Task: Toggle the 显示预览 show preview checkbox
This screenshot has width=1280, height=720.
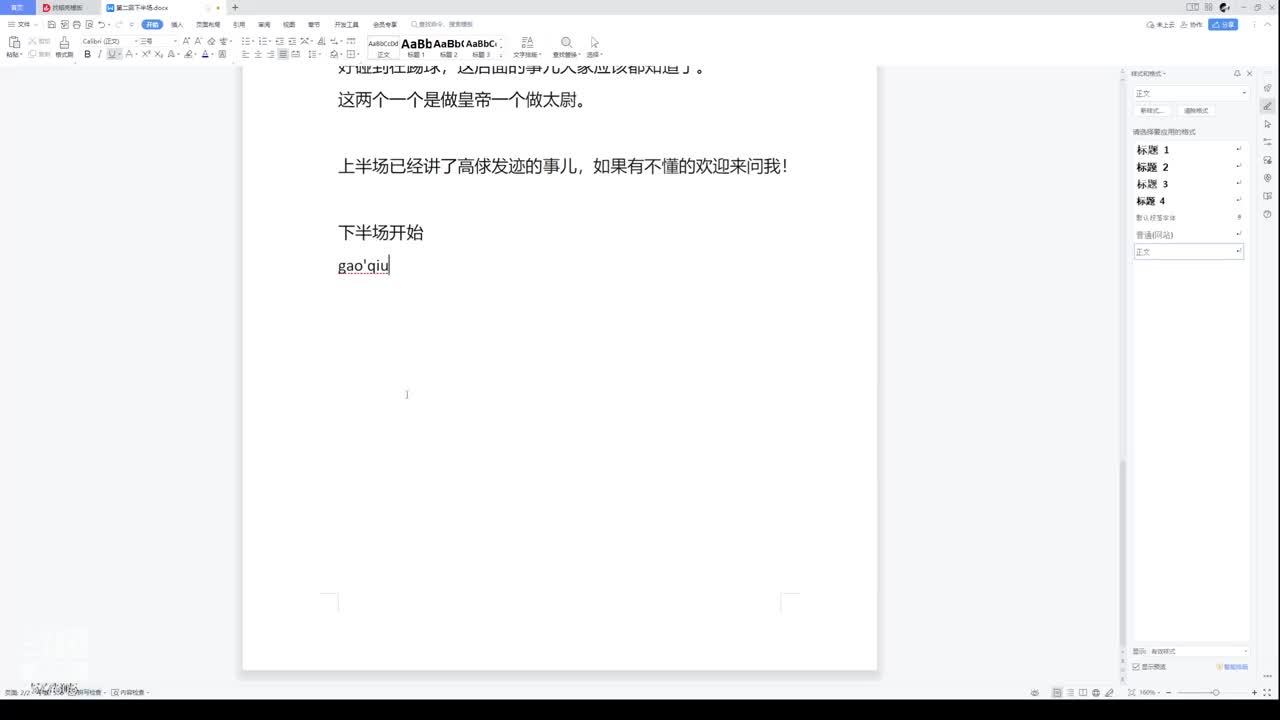Action: (1136, 667)
